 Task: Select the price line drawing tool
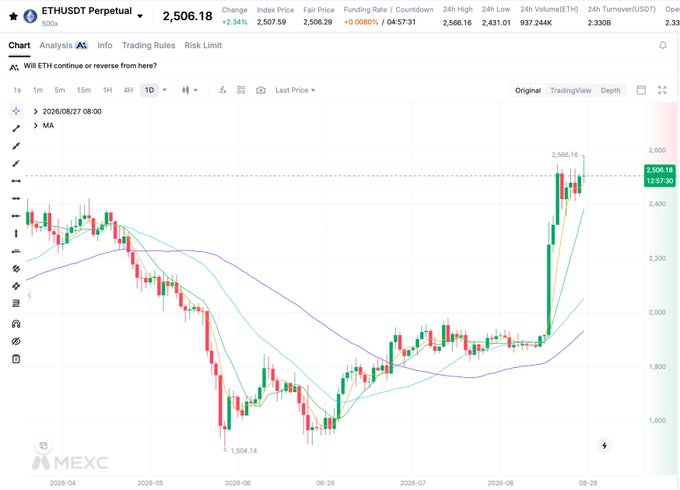coord(16,251)
